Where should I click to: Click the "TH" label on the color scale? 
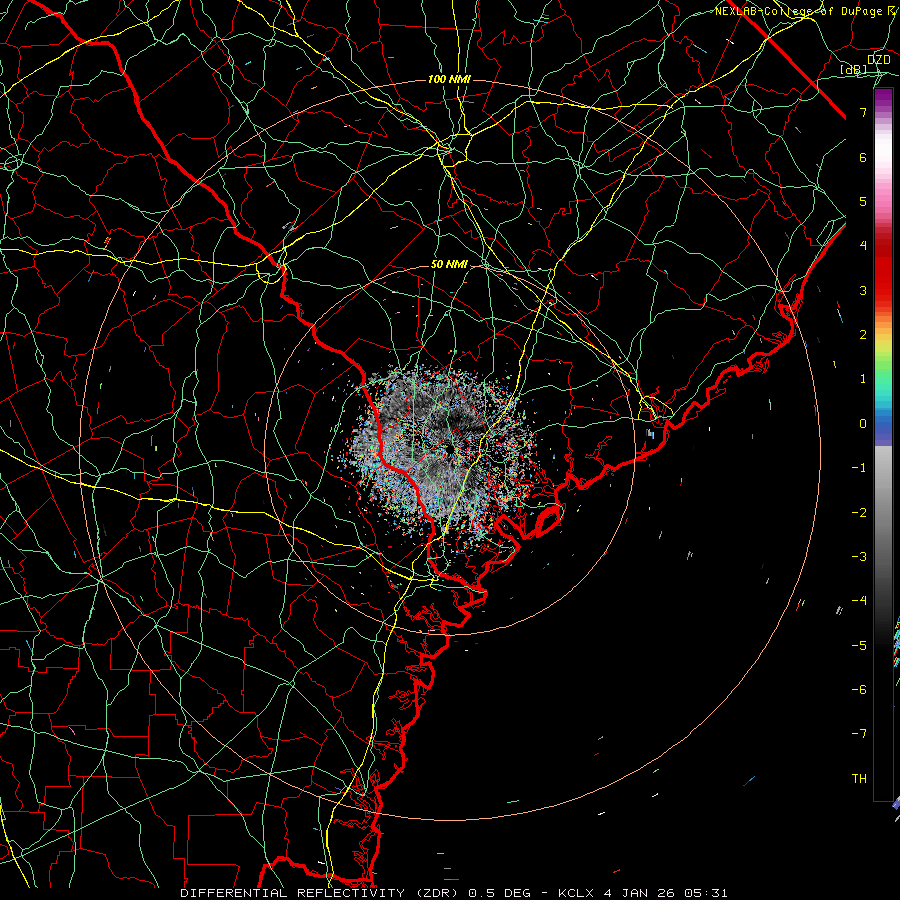(859, 779)
